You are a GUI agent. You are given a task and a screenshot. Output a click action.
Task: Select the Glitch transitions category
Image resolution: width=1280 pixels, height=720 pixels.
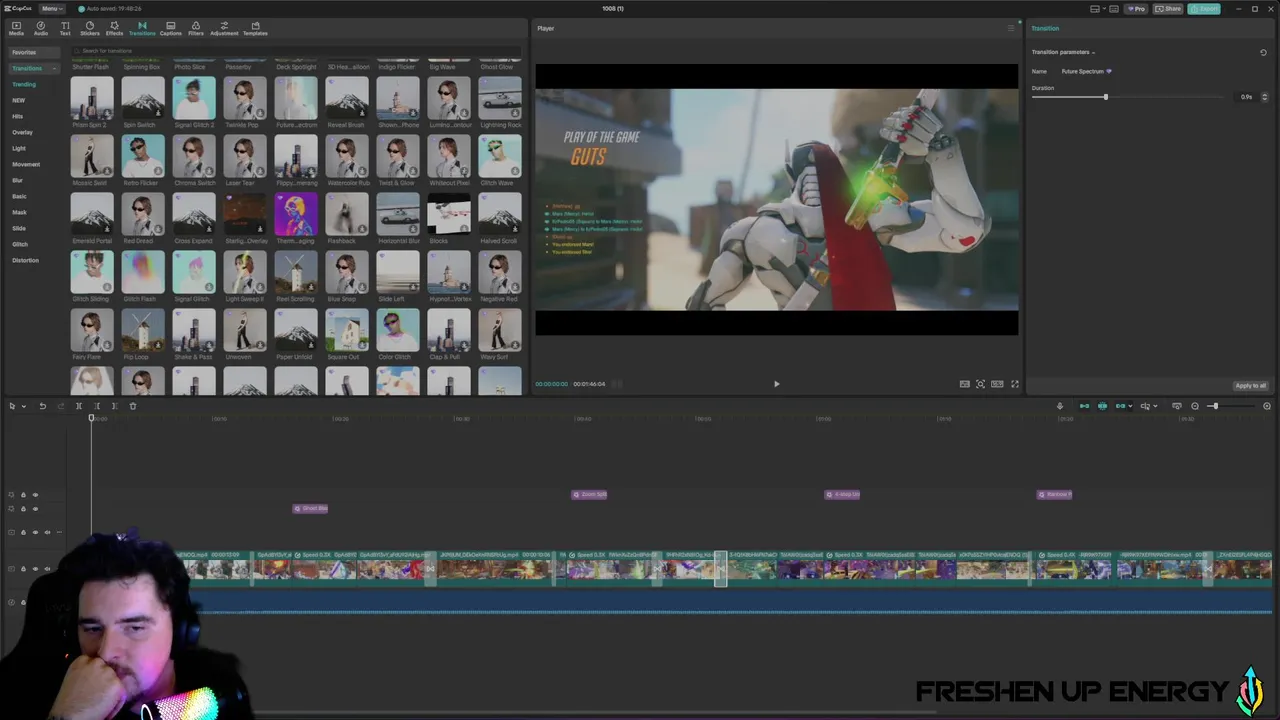(20, 244)
